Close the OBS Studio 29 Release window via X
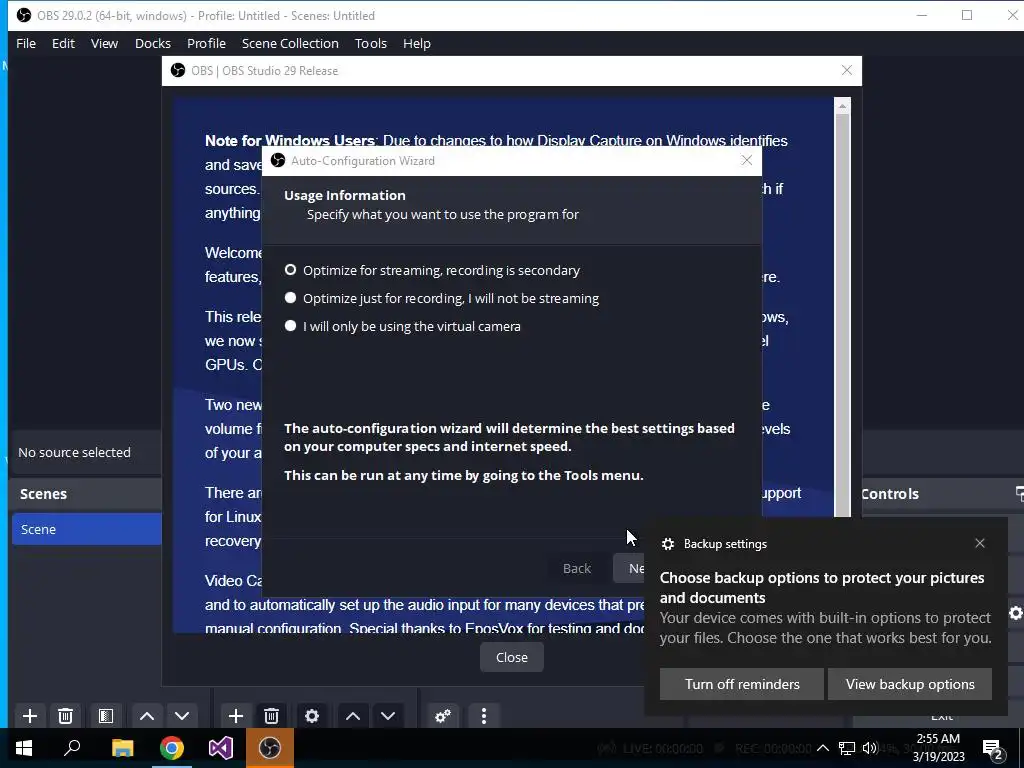The height and width of the screenshot is (768, 1024). (846, 71)
